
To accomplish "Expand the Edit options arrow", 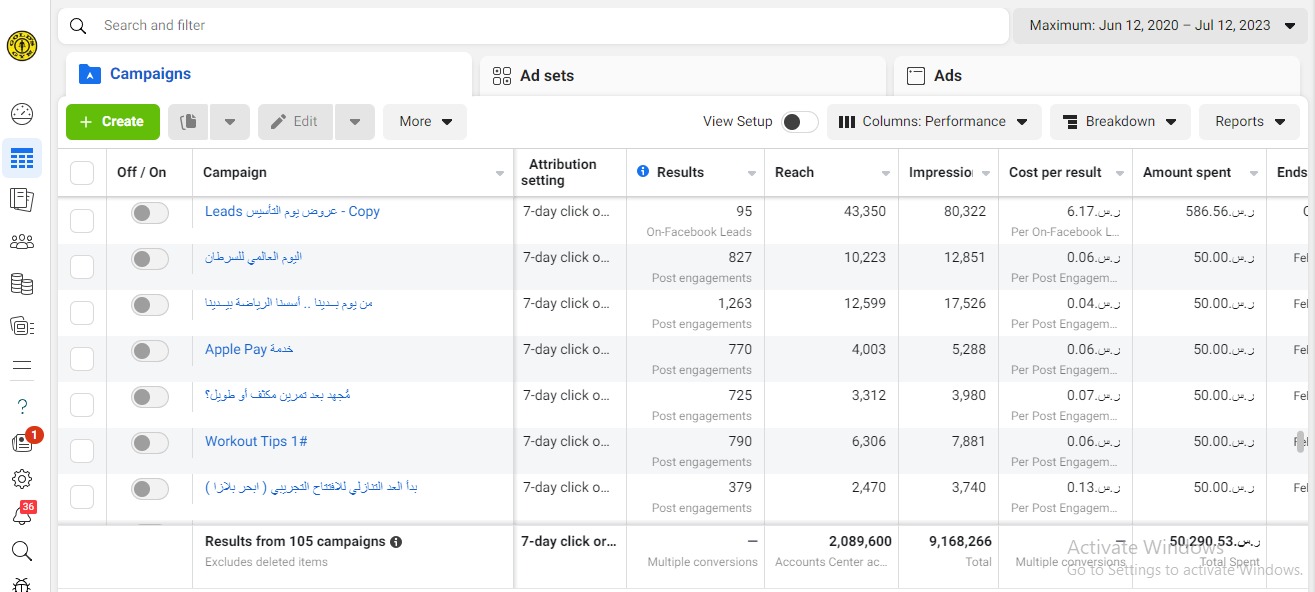I will click(x=355, y=122).
